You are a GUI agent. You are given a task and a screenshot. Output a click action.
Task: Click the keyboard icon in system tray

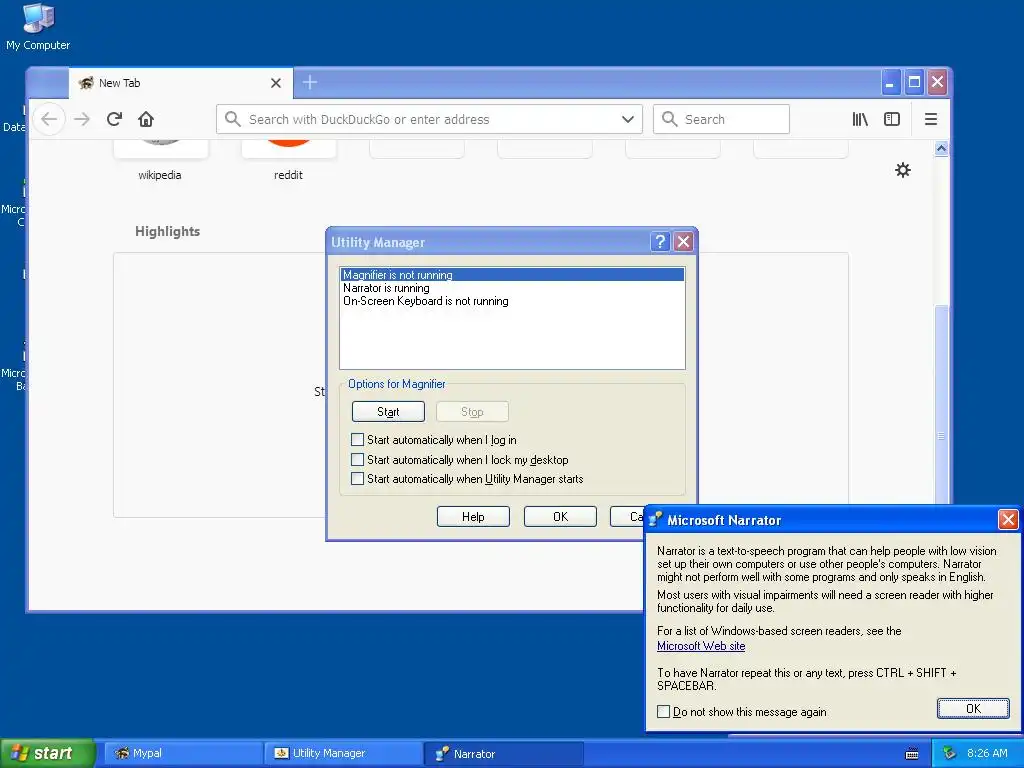click(x=912, y=754)
